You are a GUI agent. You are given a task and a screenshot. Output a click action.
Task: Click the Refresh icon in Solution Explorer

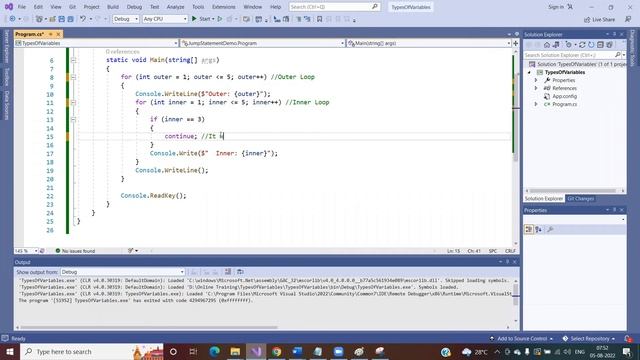(x=591, y=45)
